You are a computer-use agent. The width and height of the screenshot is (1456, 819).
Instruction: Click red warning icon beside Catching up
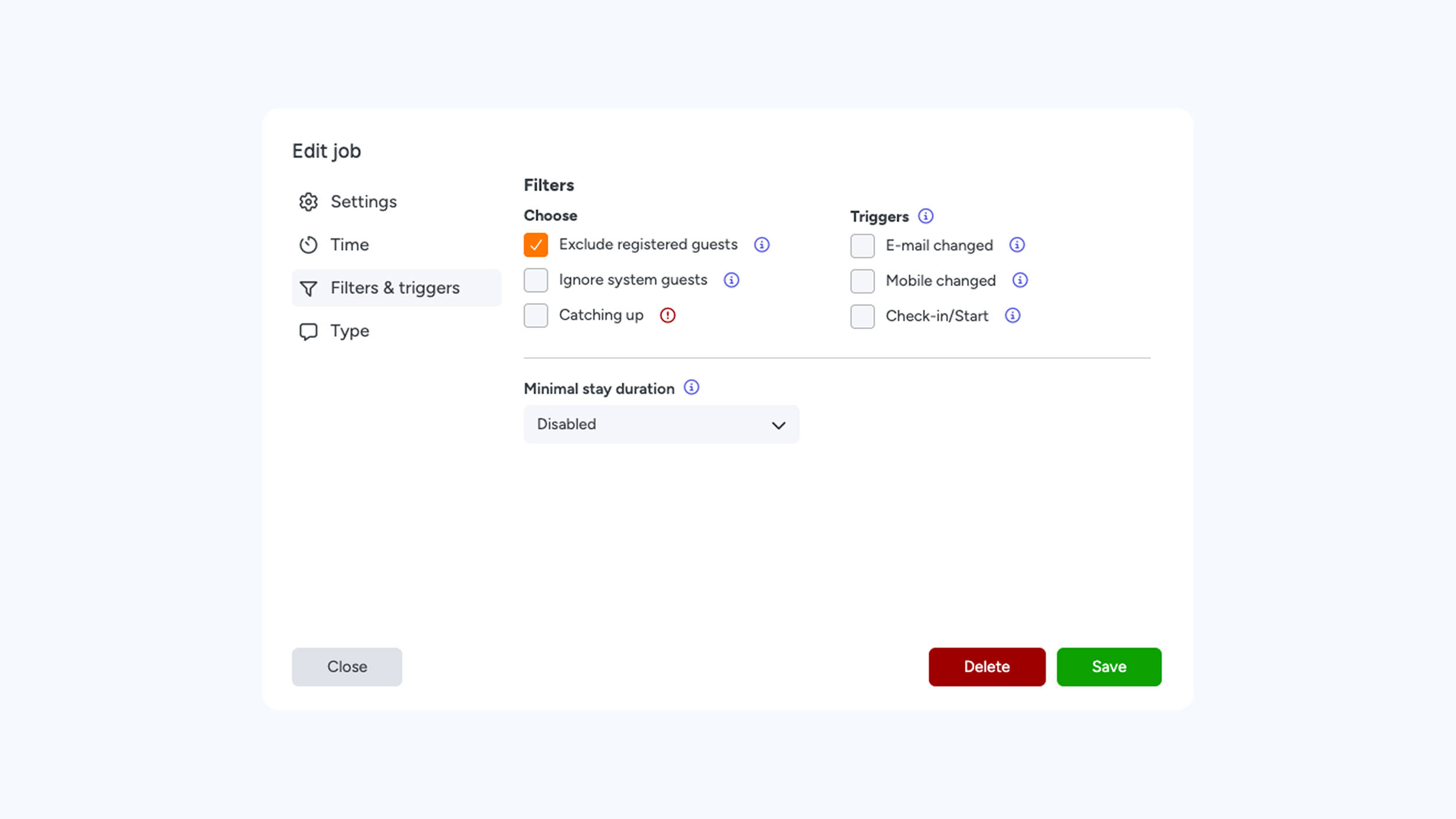668,315
